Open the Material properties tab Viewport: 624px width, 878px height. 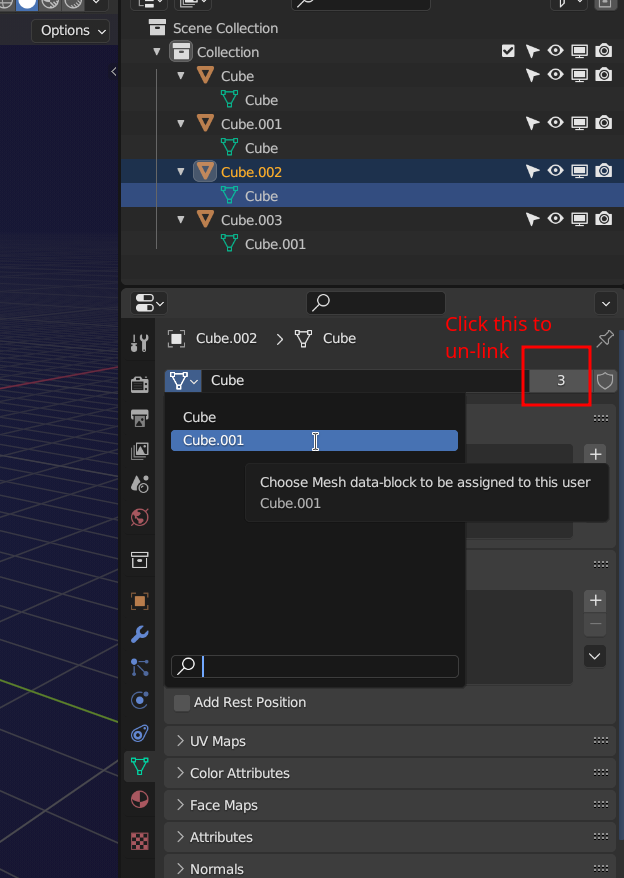tap(139, 799)
